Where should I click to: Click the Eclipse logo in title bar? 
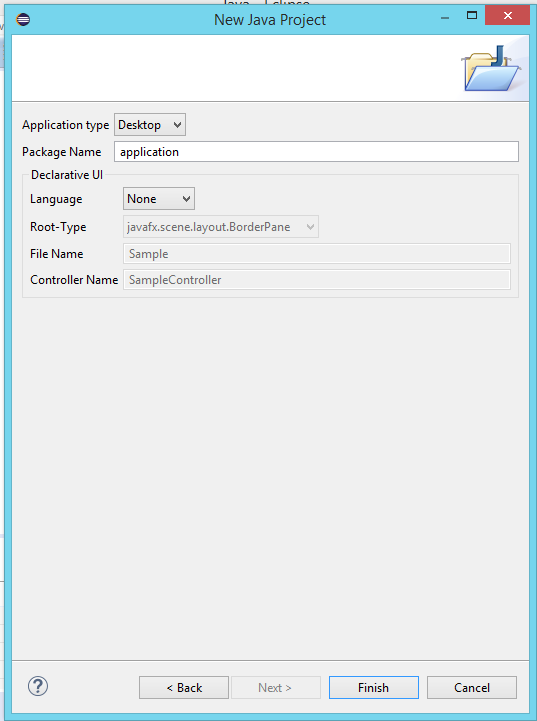point(23,20)
